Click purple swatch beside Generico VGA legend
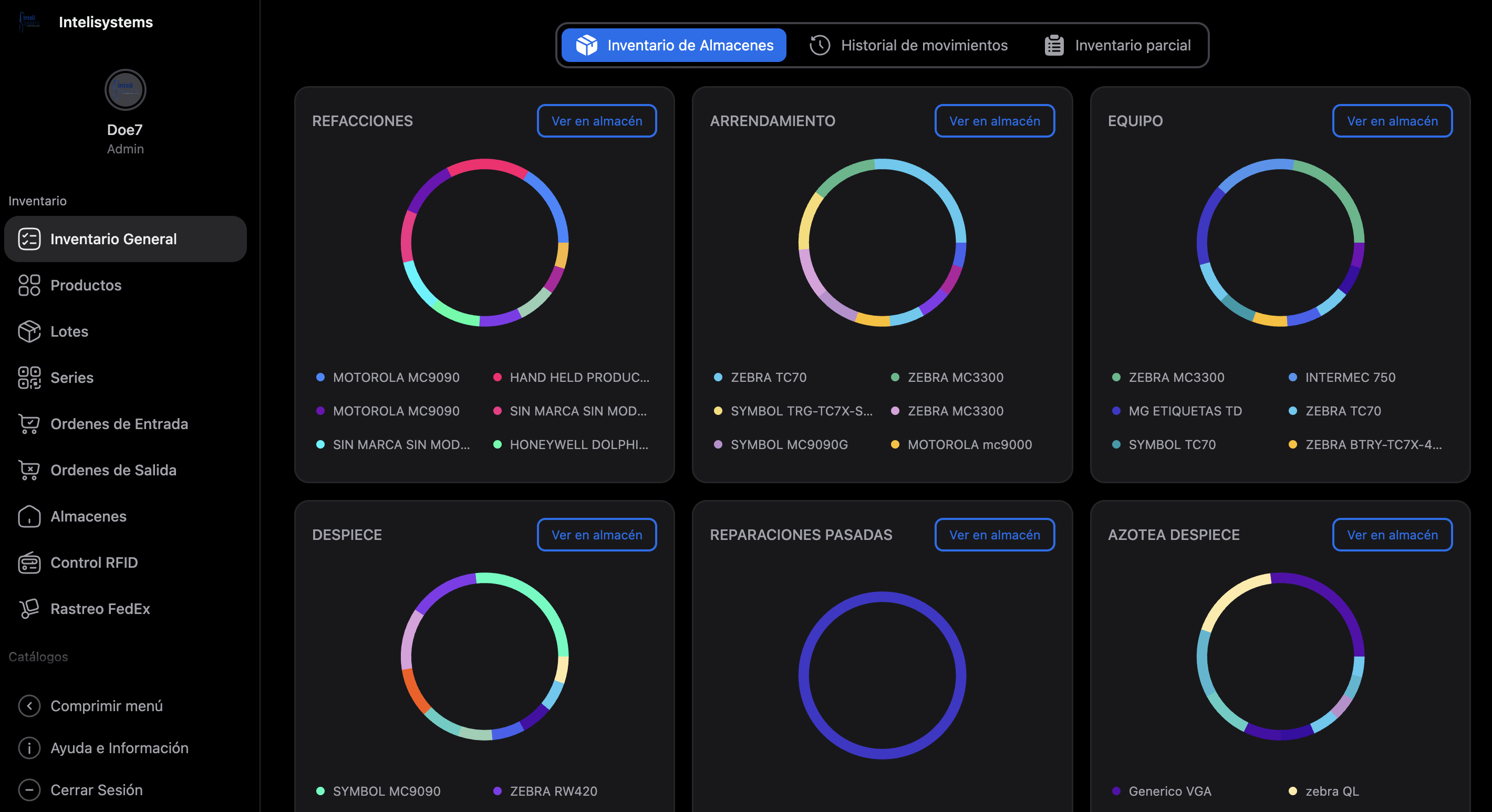Image resolution: width=1492 pixels, height=812 pixels. click(x=1116, y=790)
